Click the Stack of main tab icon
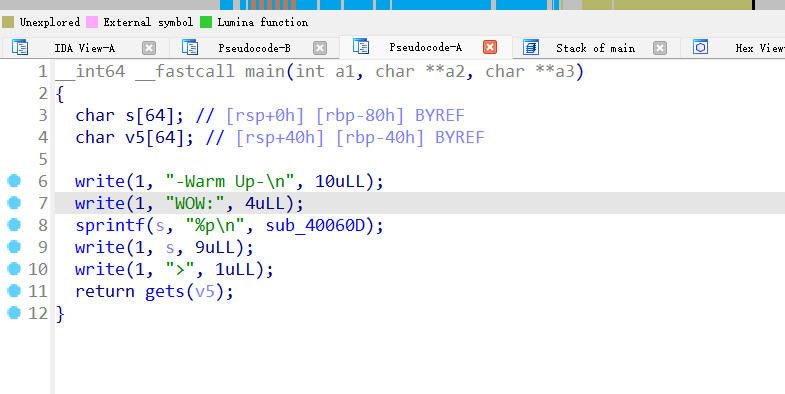Screen dimensions: 785x394 click(x=531, y=48)
